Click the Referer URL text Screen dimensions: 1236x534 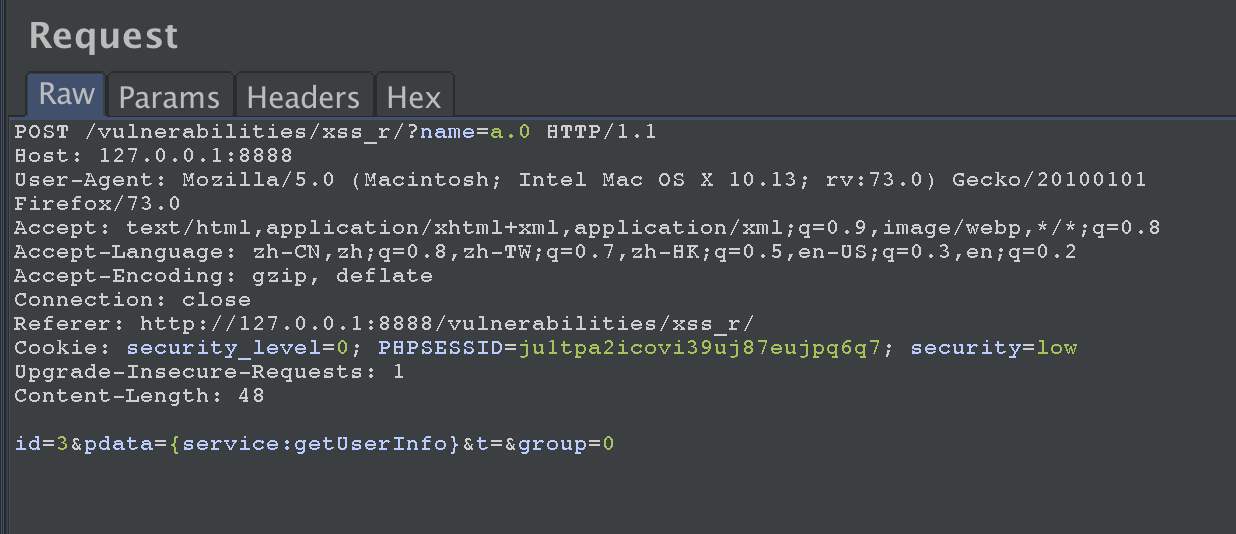(446, 324)
